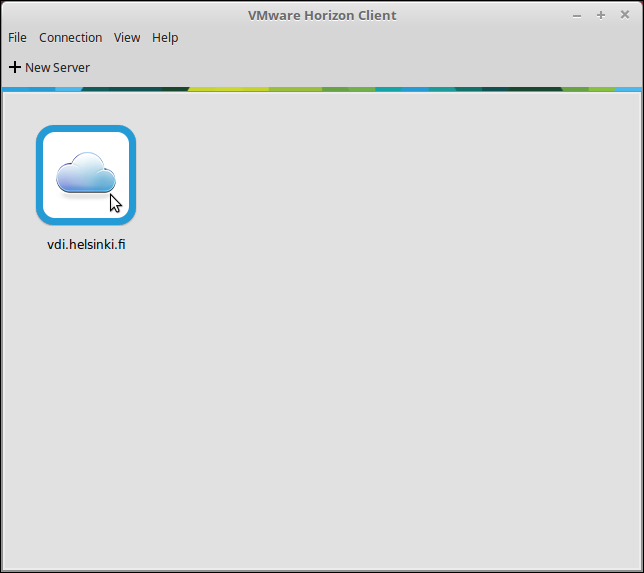Screen dimensions: 644x573
Task: Open the Connection menu
Action: [70, 37]
